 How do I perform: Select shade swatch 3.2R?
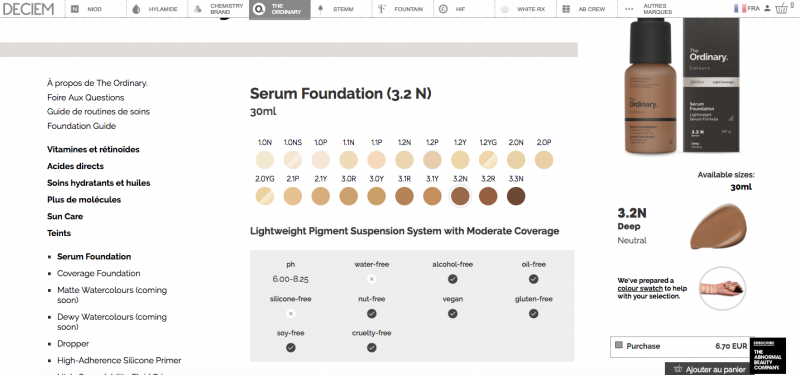488,196
